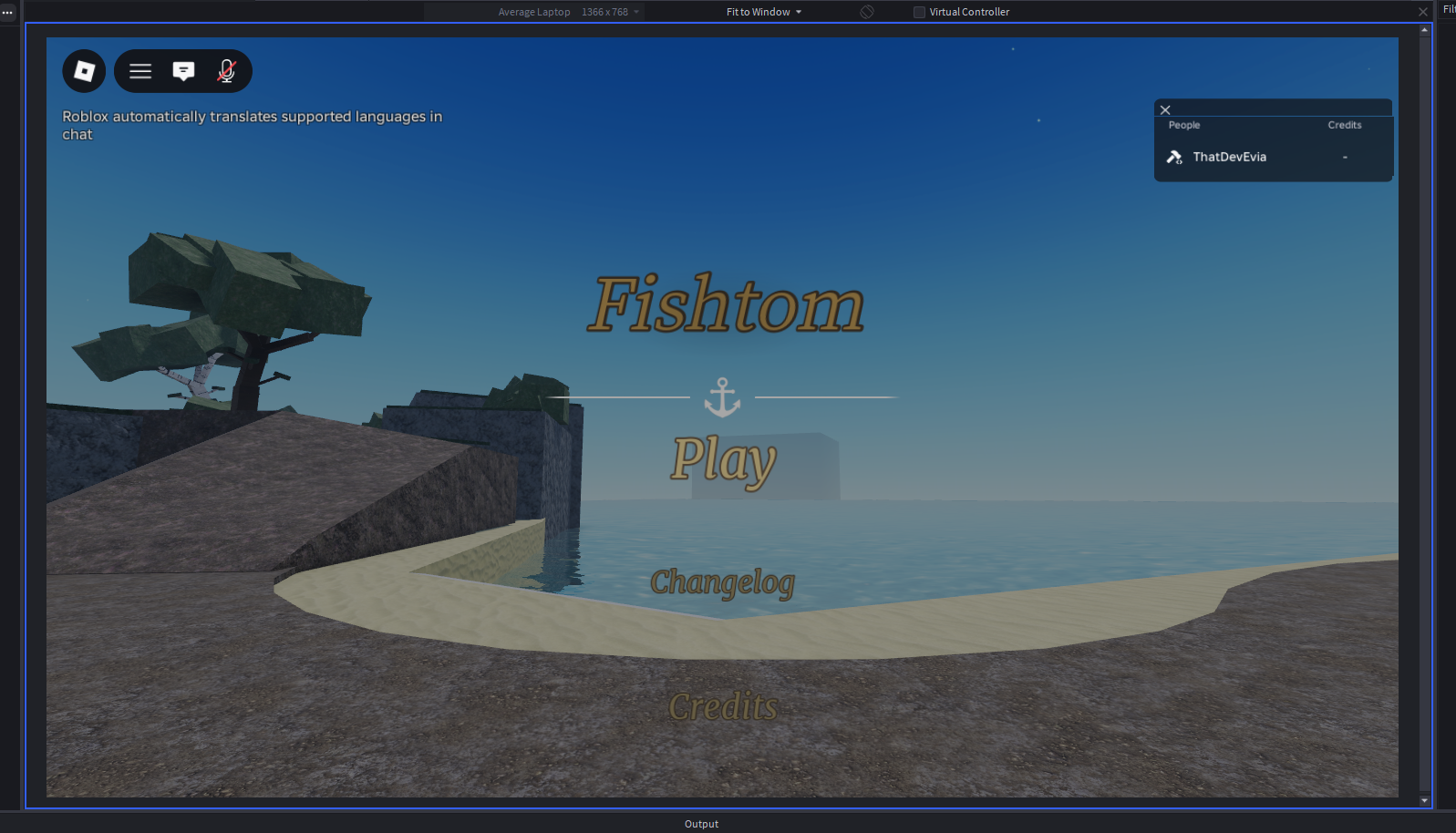Unmute the microphone icon
Viewport: 1456px width, 833px height.
click(x=226, y=71)
